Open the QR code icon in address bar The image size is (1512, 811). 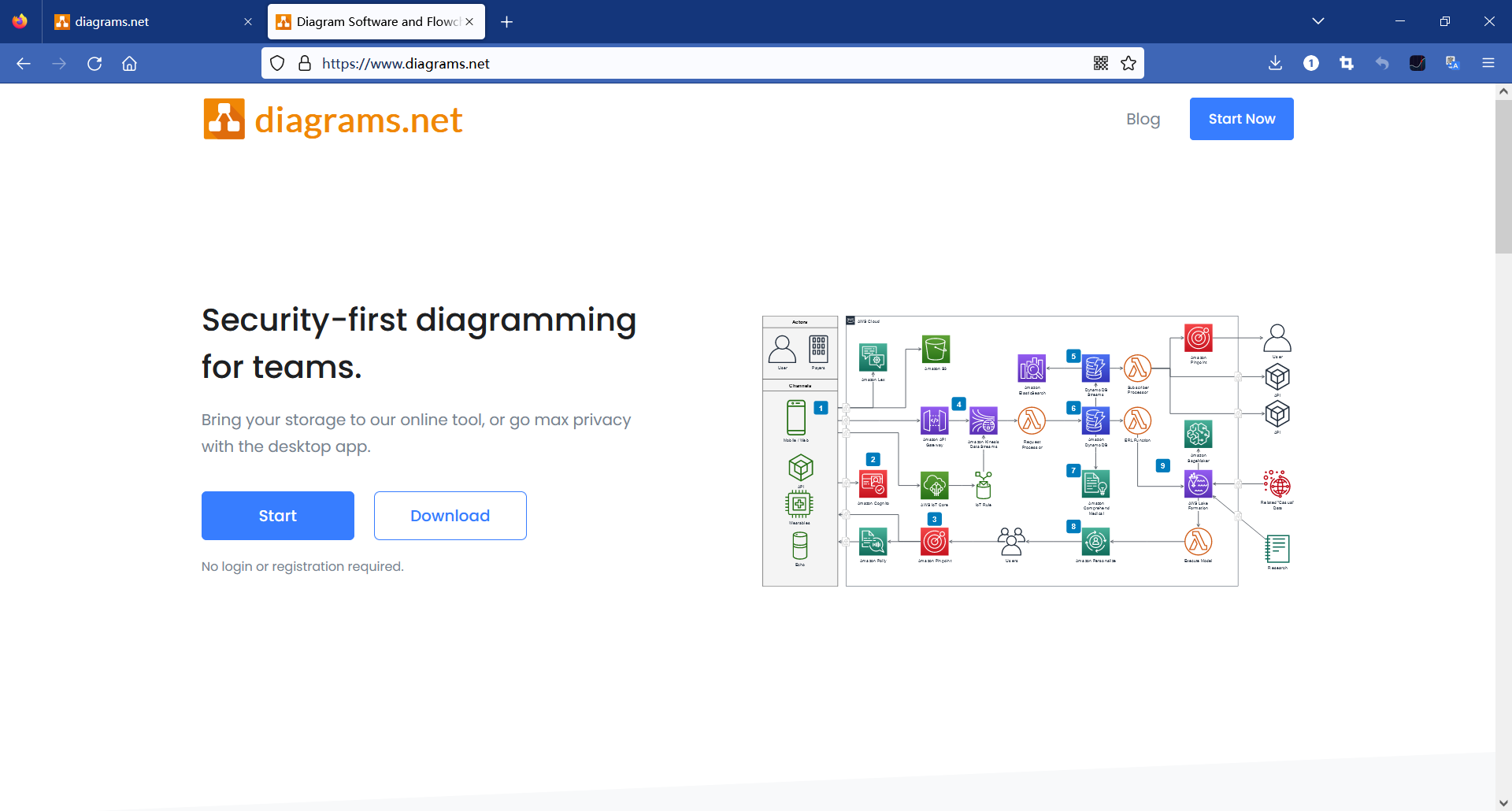point(1101,64)
